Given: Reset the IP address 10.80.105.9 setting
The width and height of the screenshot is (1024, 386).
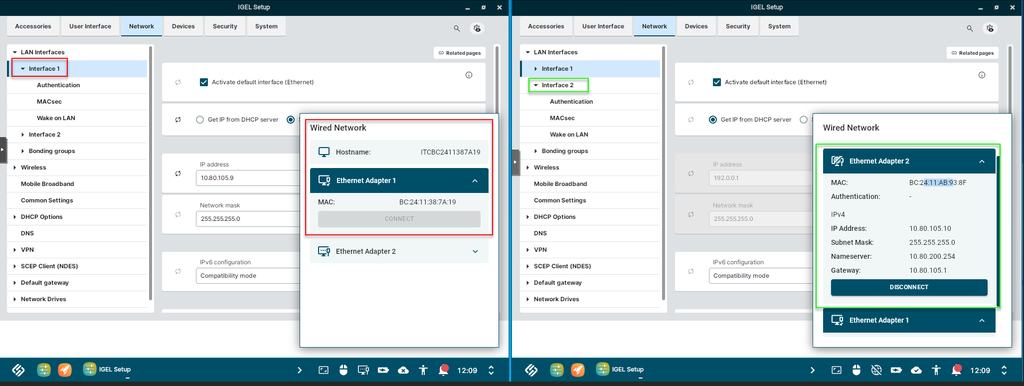Looking at the screenshot, I should click(178, 173).
